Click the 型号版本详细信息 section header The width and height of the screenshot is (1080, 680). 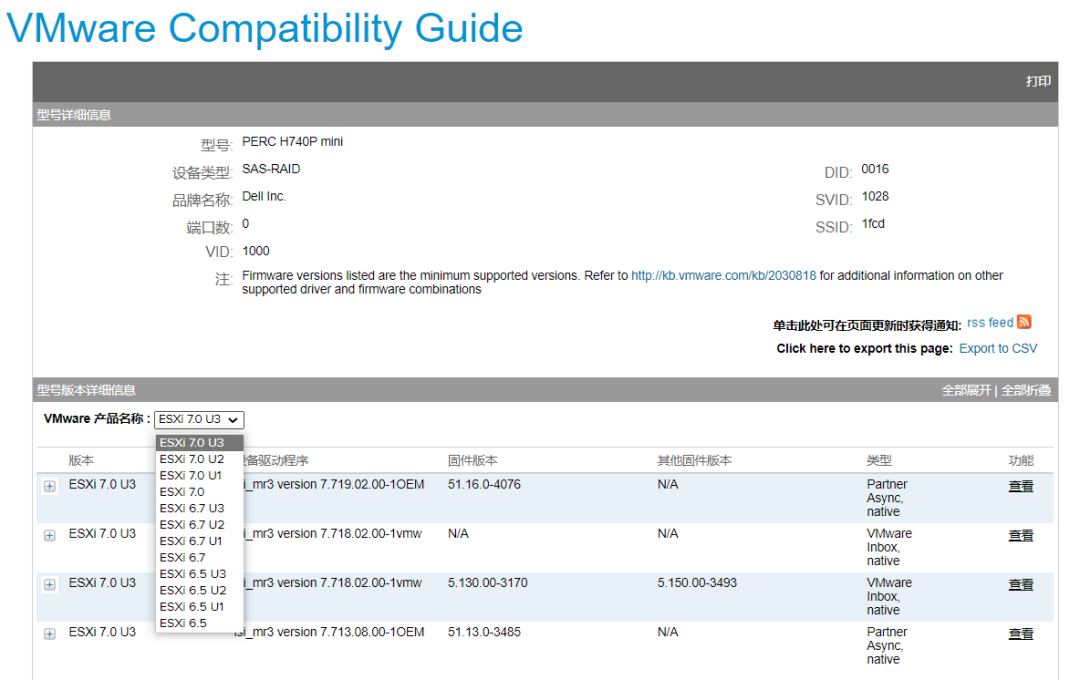point(86,391)
